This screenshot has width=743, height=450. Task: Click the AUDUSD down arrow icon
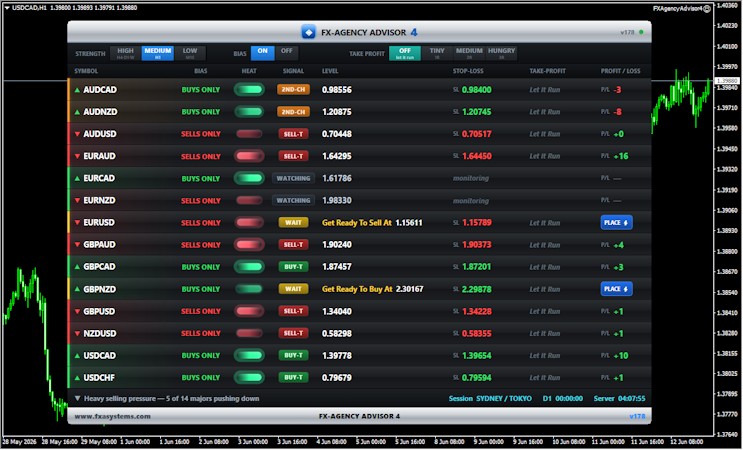tap(77, 134)
